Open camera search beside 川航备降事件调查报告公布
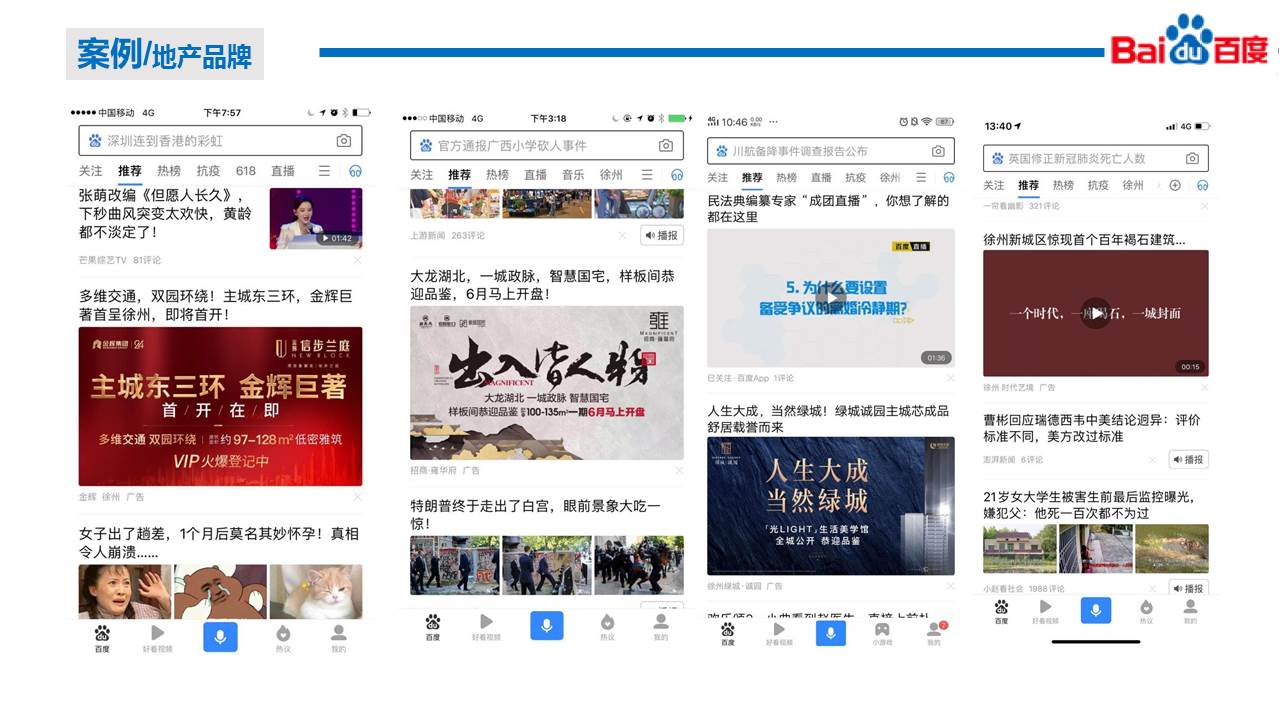 (938, 151)
